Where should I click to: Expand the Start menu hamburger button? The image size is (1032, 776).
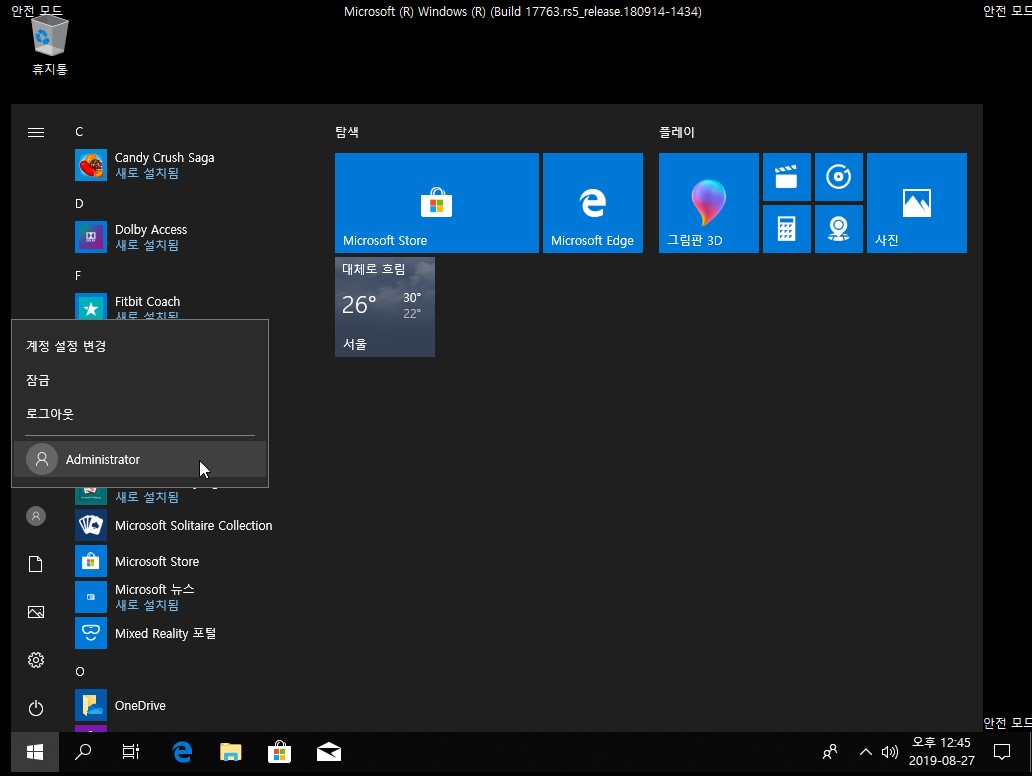tap(36, 132)
